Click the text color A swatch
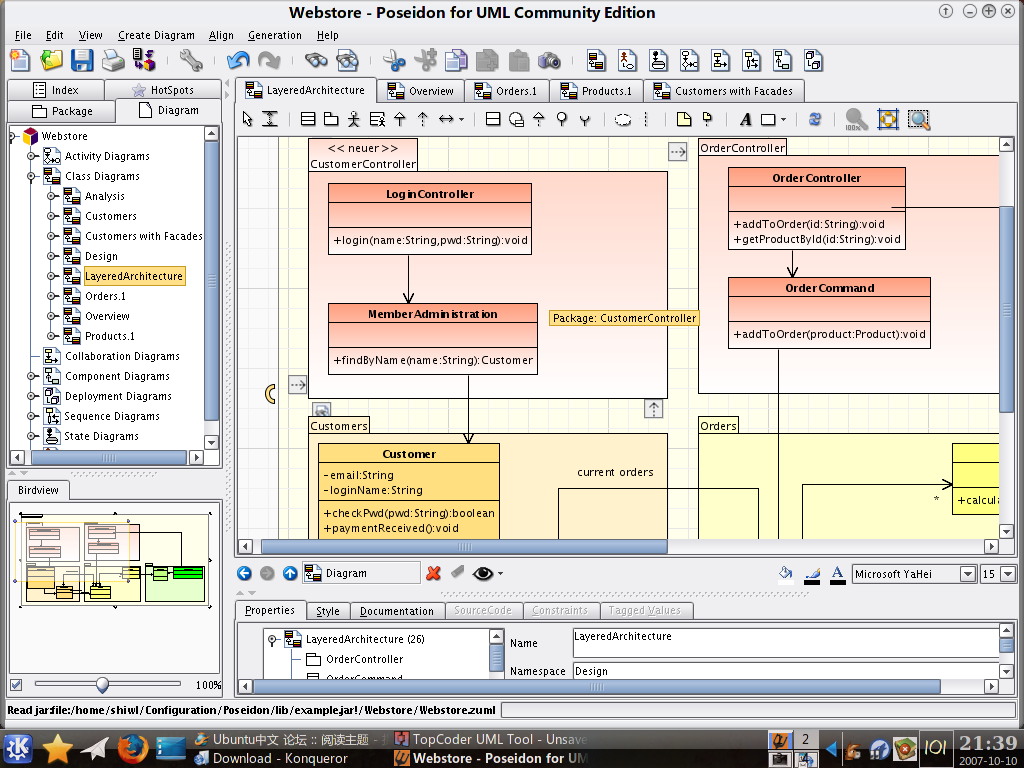The image size is (1024, 768). click(x=837, y=574)
